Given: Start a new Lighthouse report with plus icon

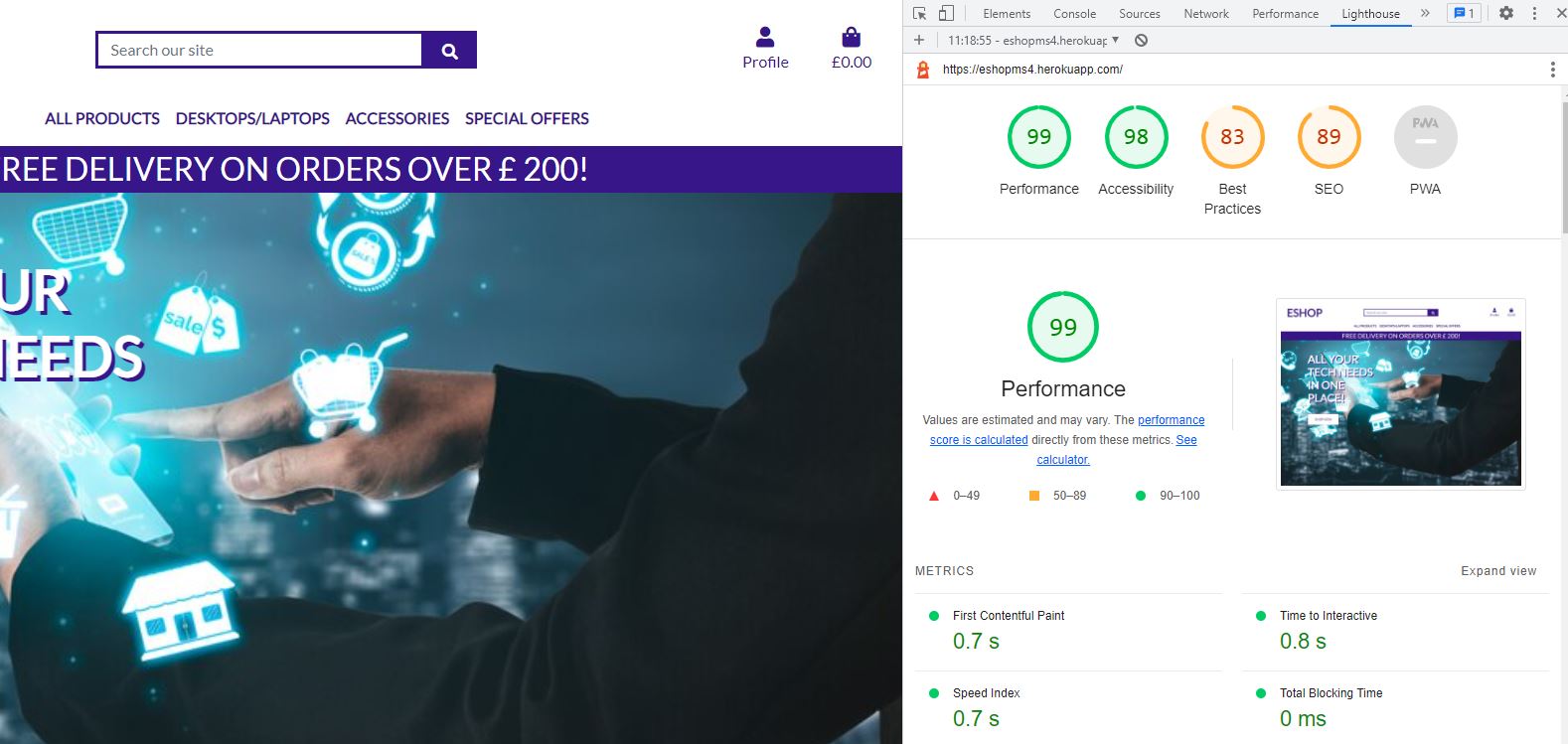Looking at the screenshot, I should 919,41.
